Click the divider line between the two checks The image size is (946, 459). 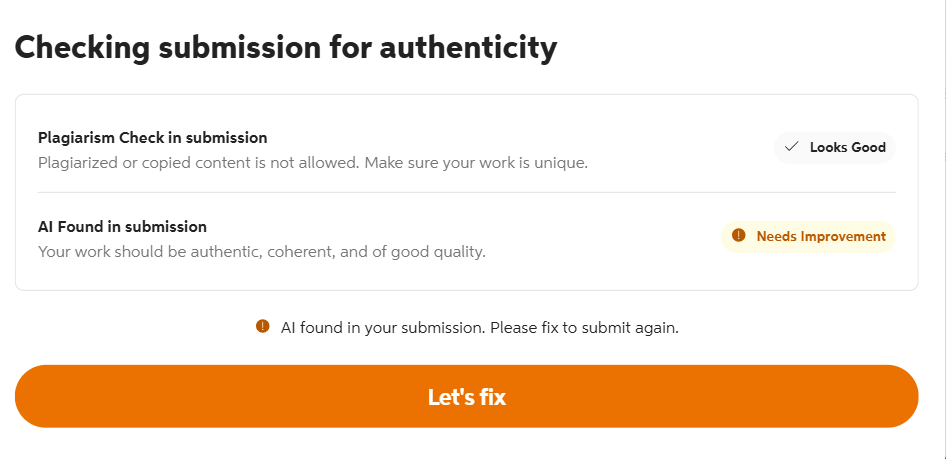pos(466,192)
